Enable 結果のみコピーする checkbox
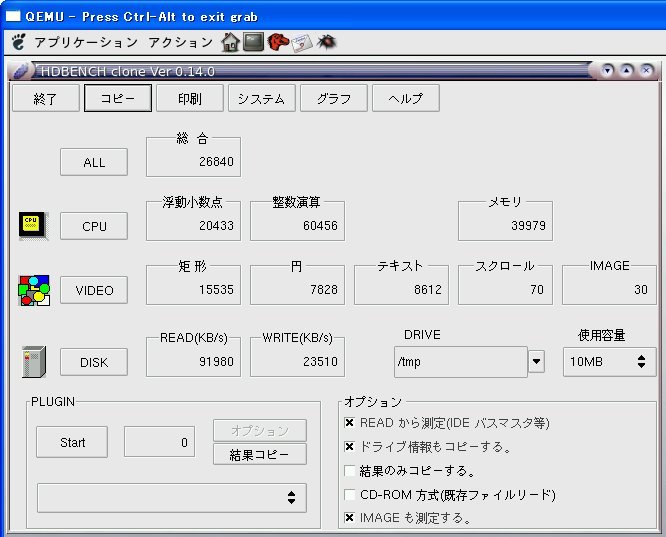The width and height of the screenshot is (666, 537). 349,471
